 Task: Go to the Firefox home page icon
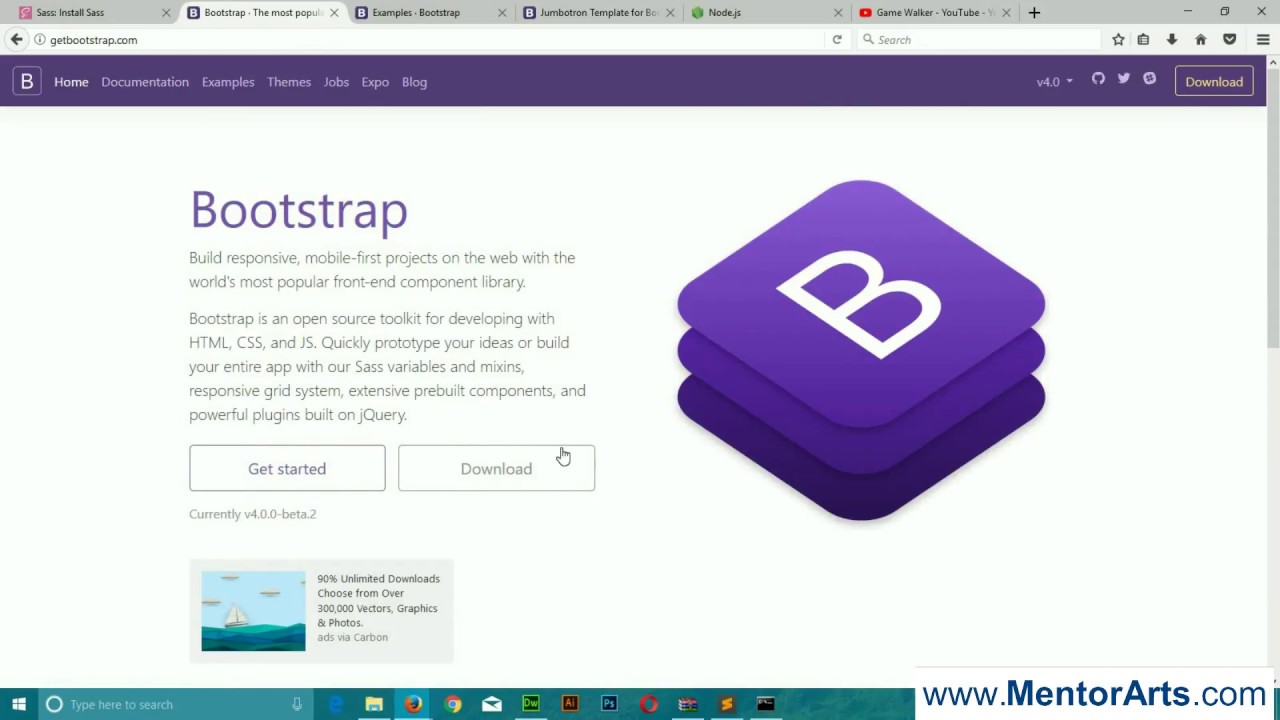(x=1201, y=39)
